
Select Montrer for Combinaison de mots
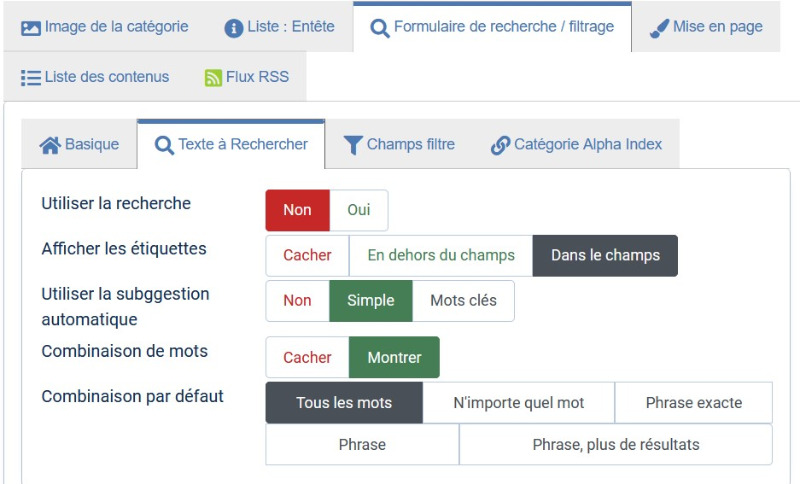(394, 358)
